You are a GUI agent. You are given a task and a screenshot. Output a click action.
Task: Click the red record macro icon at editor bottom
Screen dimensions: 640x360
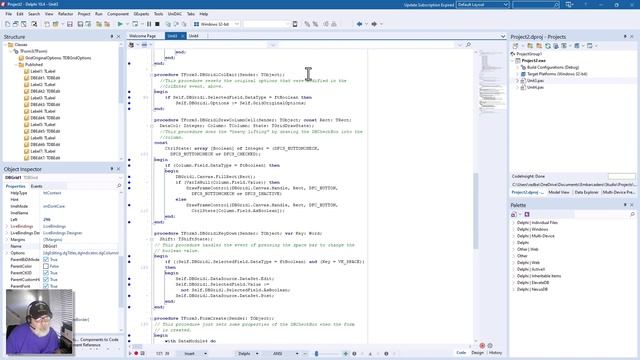click(136, 353)
